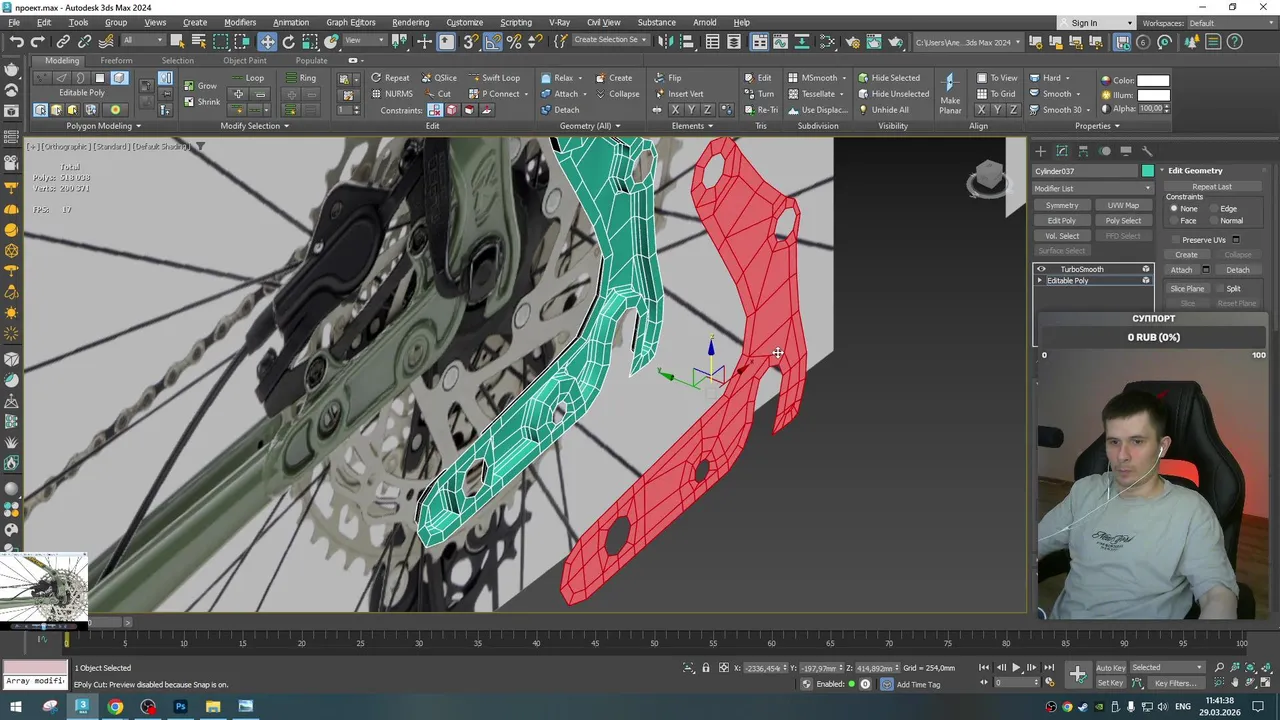This screenshot has height=720, width=1280.
Task: Enable the Preserve UVs checkbox
Action: tap(1175, 240)
